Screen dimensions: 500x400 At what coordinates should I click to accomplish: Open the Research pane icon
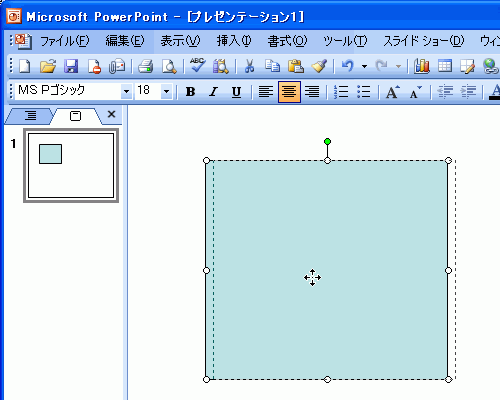pyautogui.click(x=221, y=66)
